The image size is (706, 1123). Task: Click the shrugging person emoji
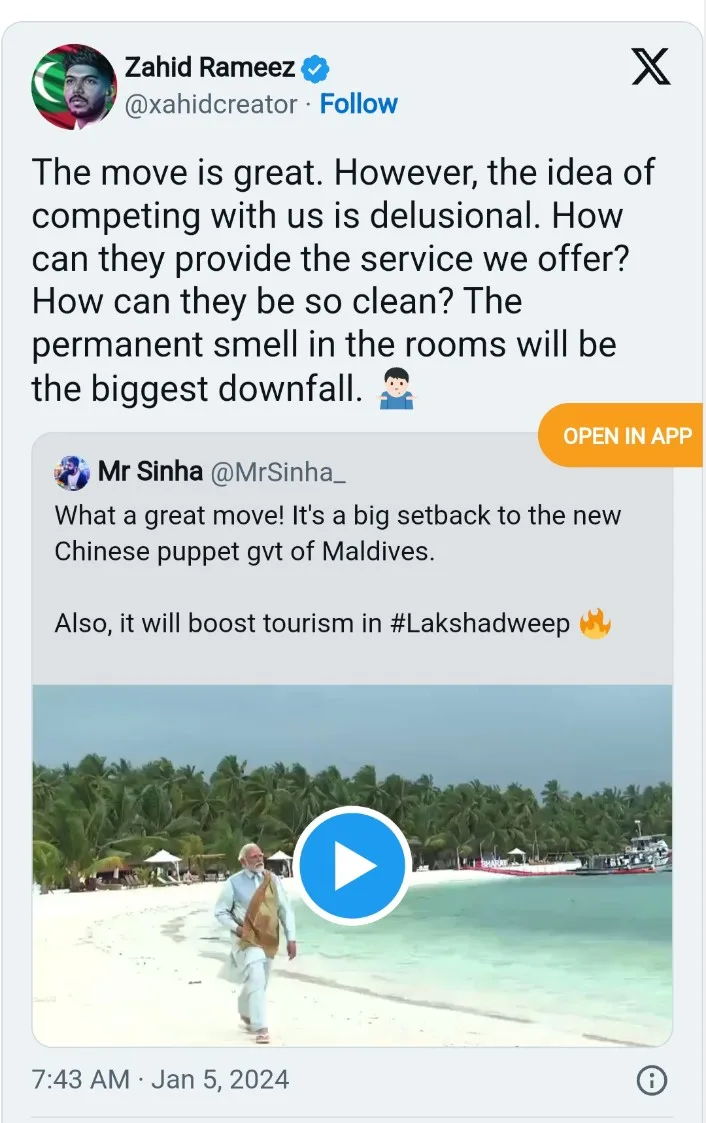(397, 389)
